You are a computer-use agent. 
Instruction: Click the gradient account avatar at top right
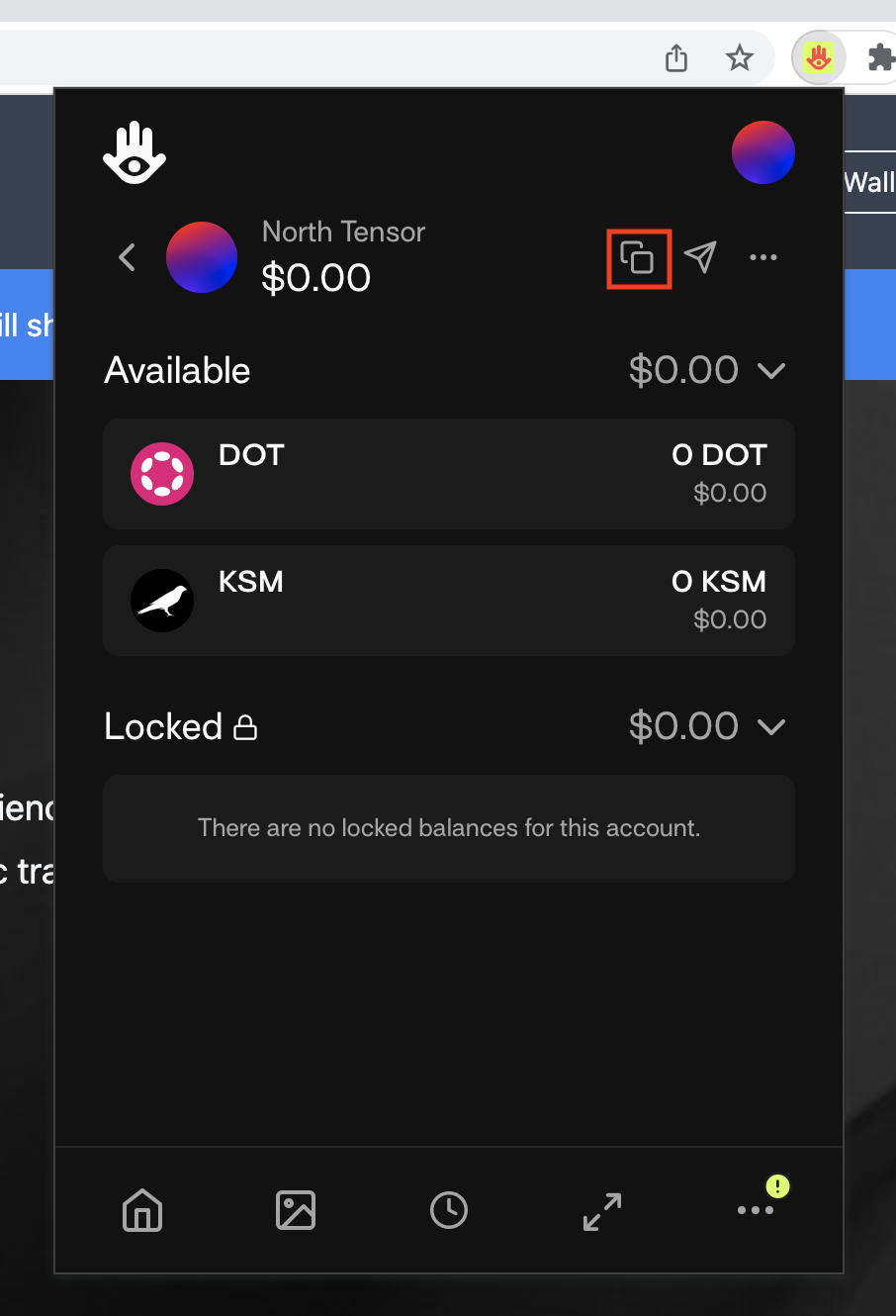click(763, 152)
